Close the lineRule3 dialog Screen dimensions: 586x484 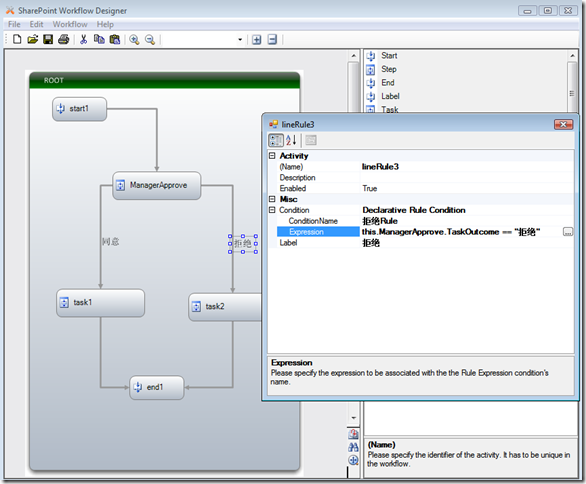coord(564,124)
